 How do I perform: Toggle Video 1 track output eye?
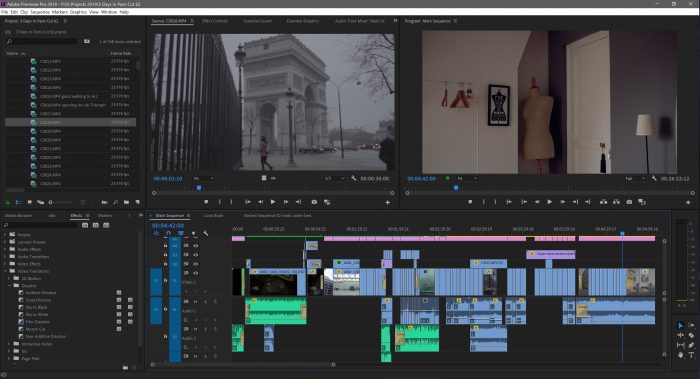(x=196, y=273)
